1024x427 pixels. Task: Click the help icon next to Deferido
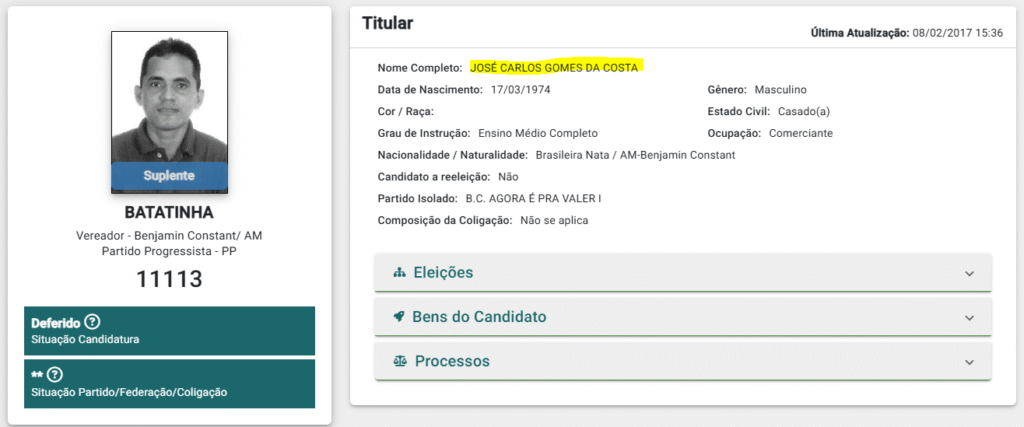click(x=93, y=322)
